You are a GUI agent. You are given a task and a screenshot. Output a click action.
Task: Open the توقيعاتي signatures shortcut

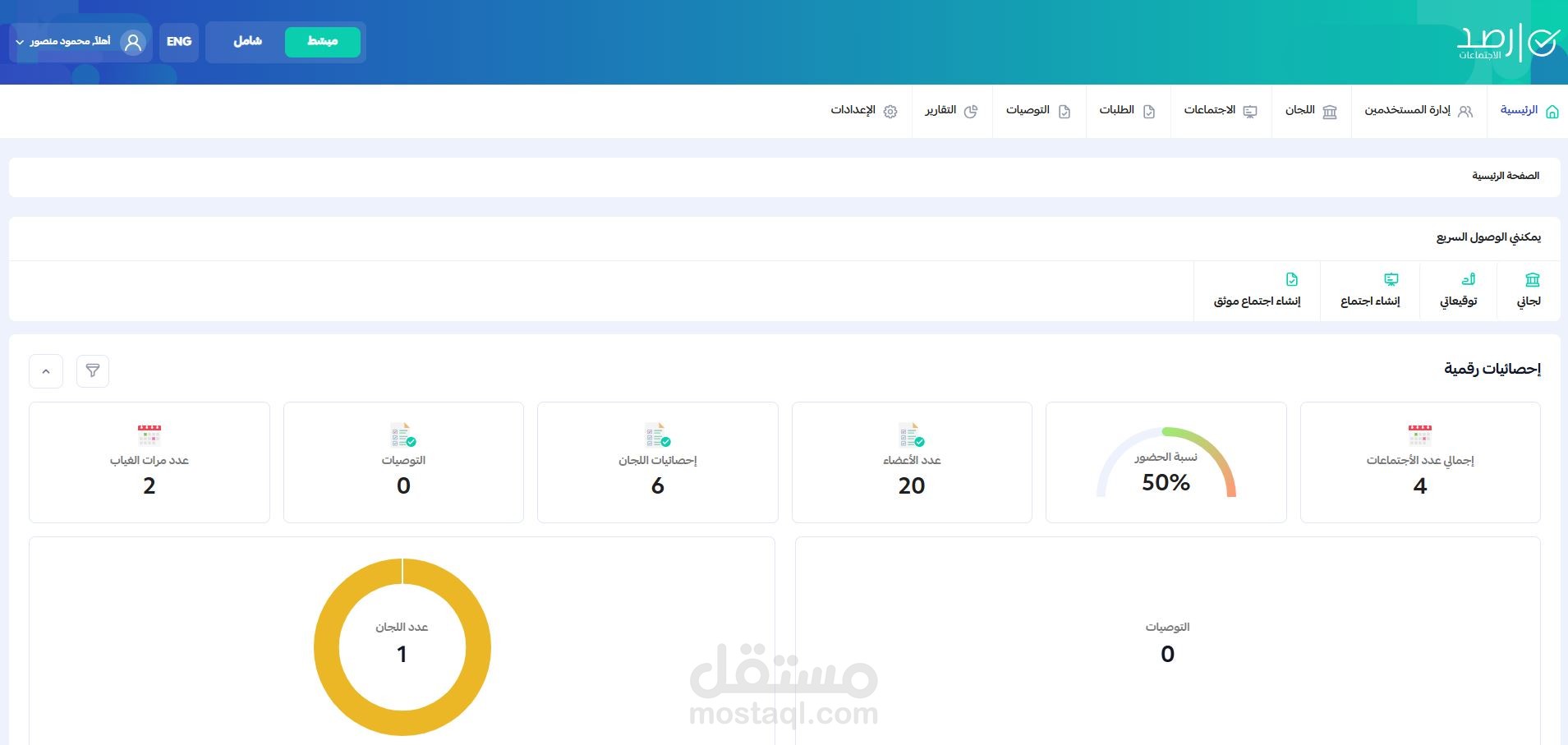click(1459, 291)
